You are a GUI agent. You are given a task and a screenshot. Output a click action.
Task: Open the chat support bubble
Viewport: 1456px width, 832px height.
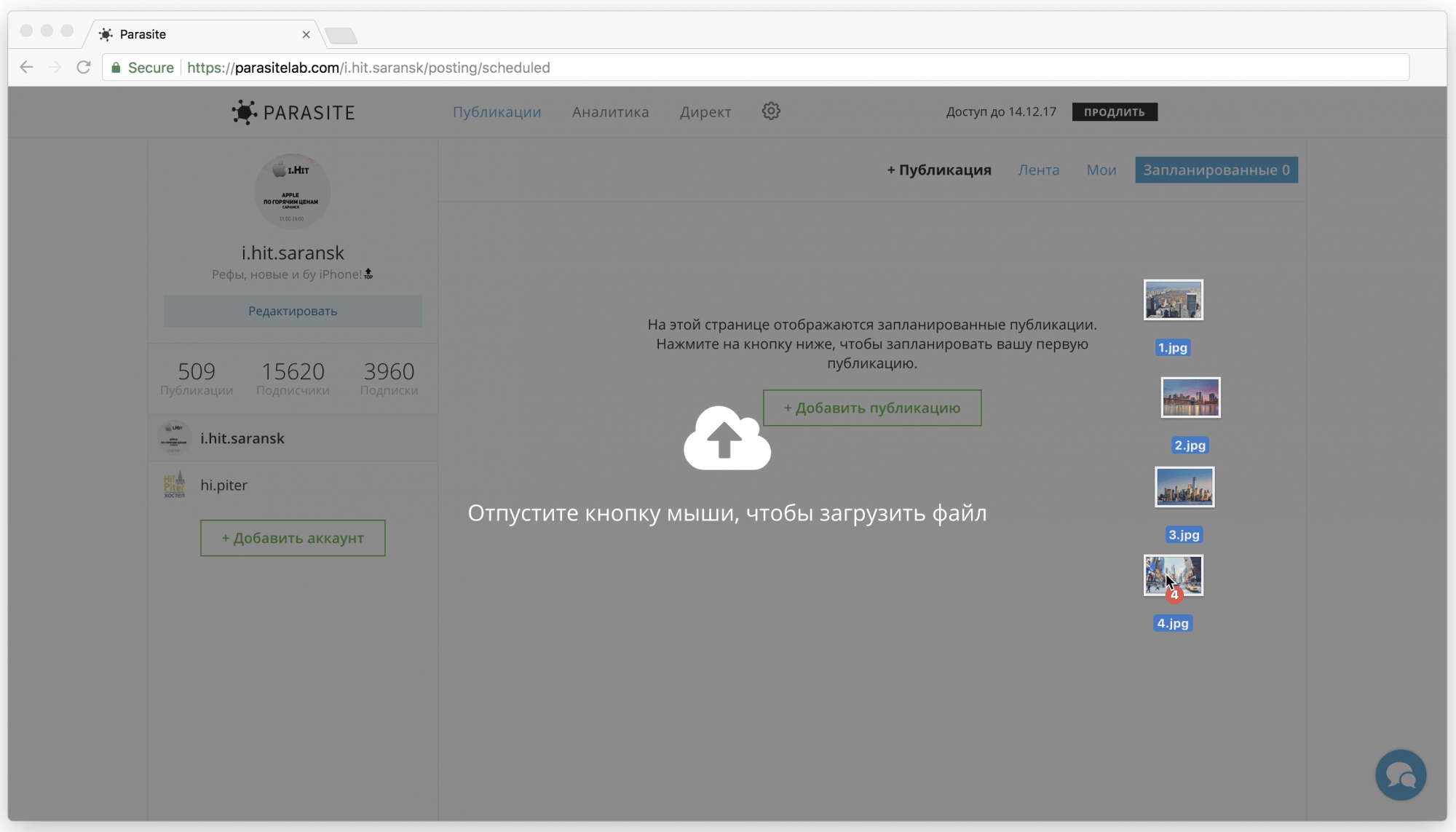click(1400, 774)
